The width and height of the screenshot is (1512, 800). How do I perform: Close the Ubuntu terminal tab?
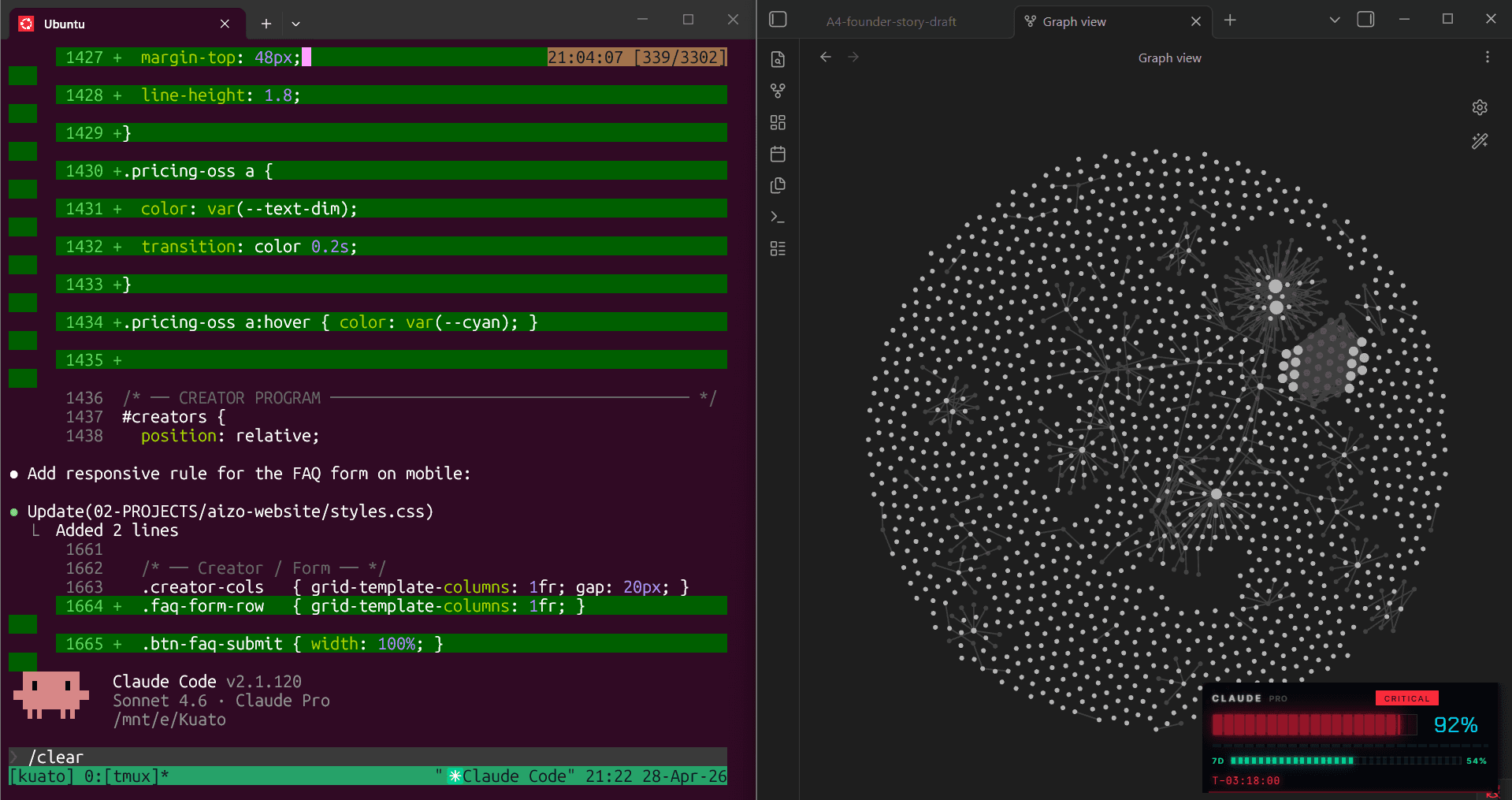point(225,24)
